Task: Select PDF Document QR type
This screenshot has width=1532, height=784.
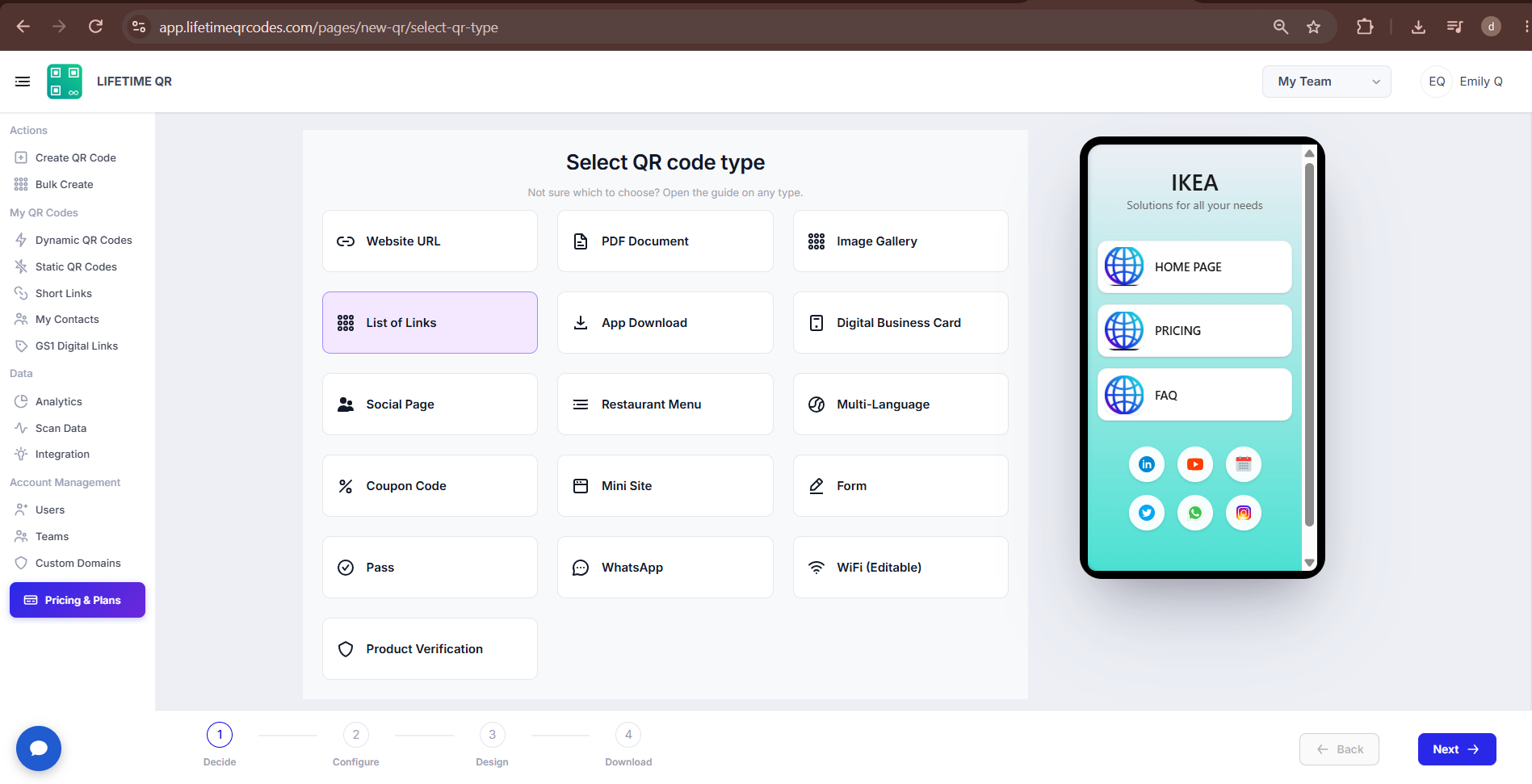Action: point(665,241)
